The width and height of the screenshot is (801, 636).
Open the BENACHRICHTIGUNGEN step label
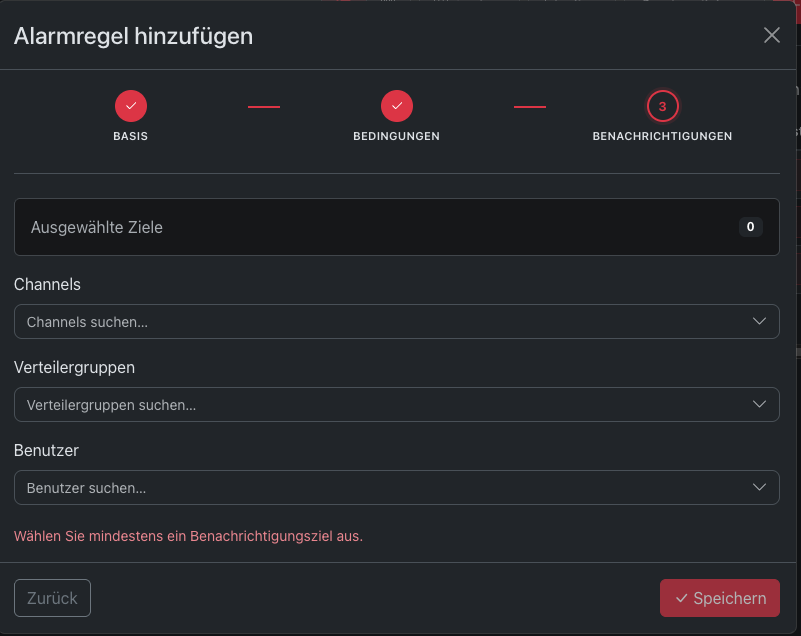pyautogui.click(x=662, y=136)
